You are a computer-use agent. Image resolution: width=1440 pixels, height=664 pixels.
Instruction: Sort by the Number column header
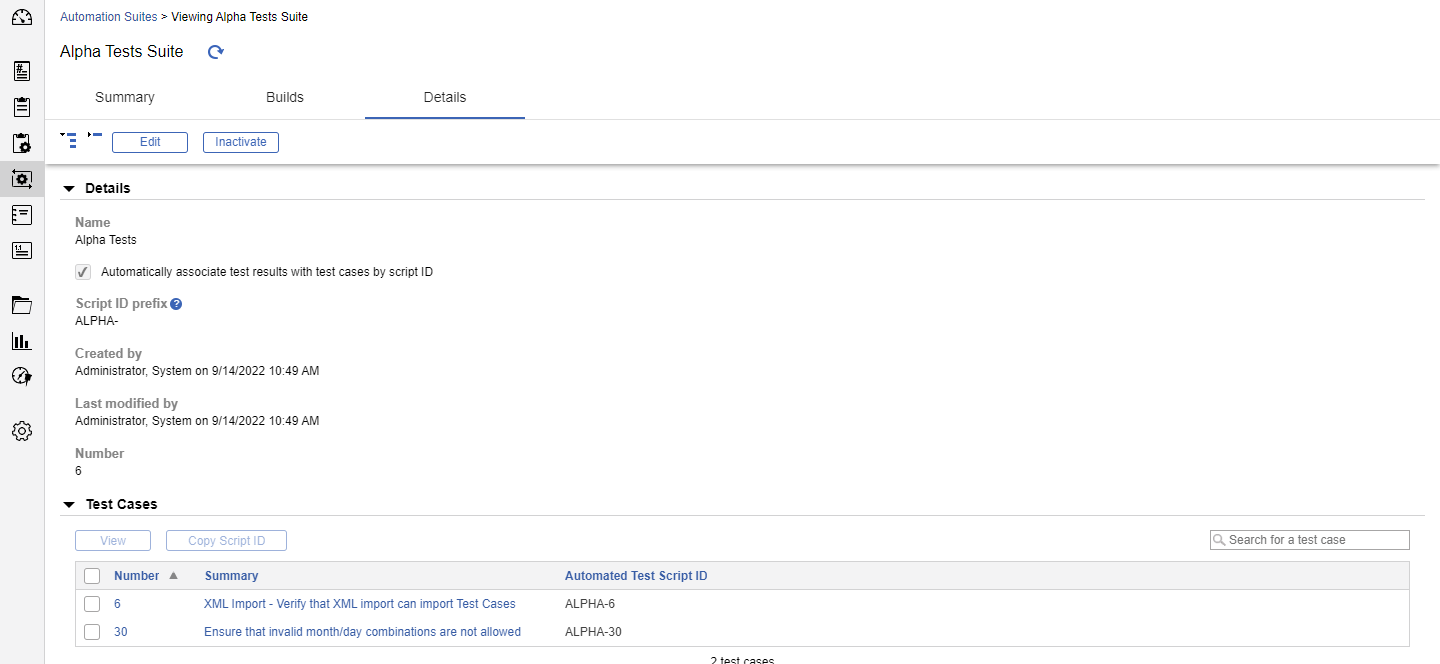136,576
